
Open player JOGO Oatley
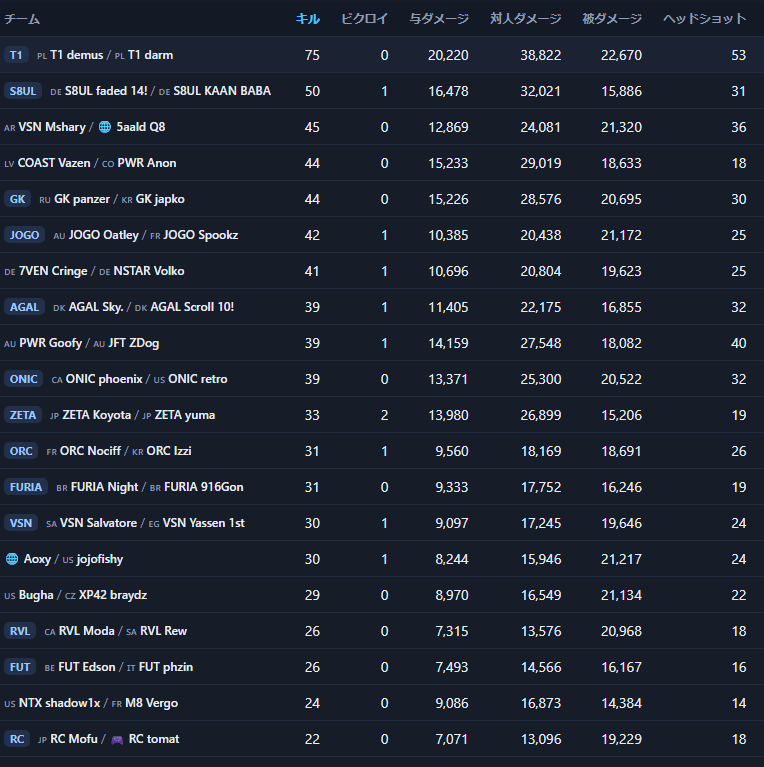point(104,235)
